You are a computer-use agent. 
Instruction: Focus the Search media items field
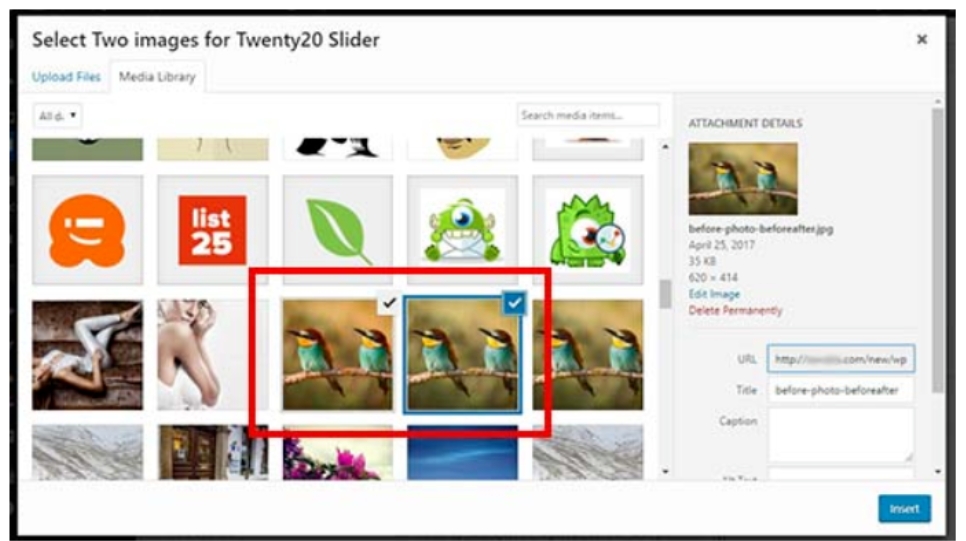coord(588,115)
